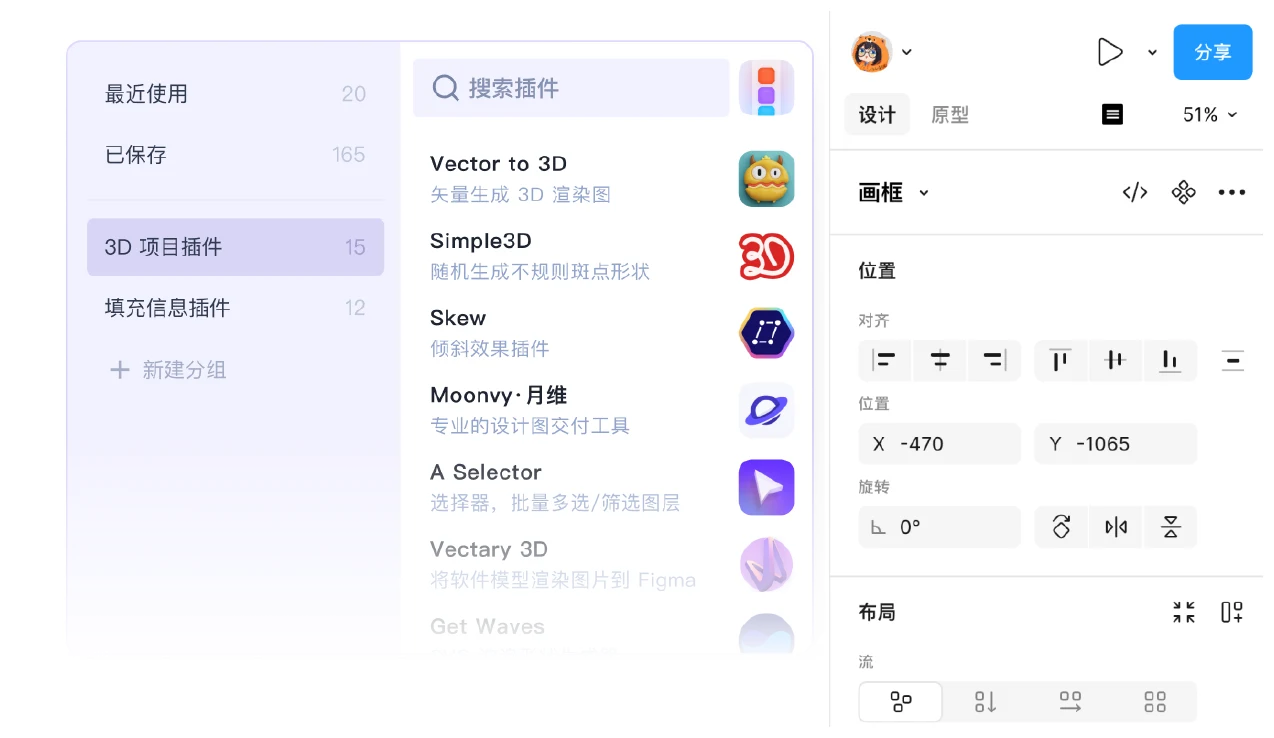Click the create component icon
The image size is (1274, 738).
[x=1183, y=193]
